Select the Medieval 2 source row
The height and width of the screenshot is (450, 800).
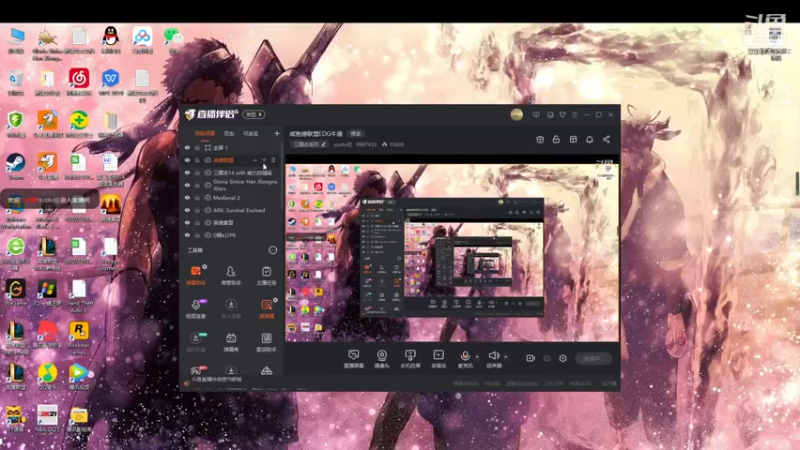coord(231,197)
